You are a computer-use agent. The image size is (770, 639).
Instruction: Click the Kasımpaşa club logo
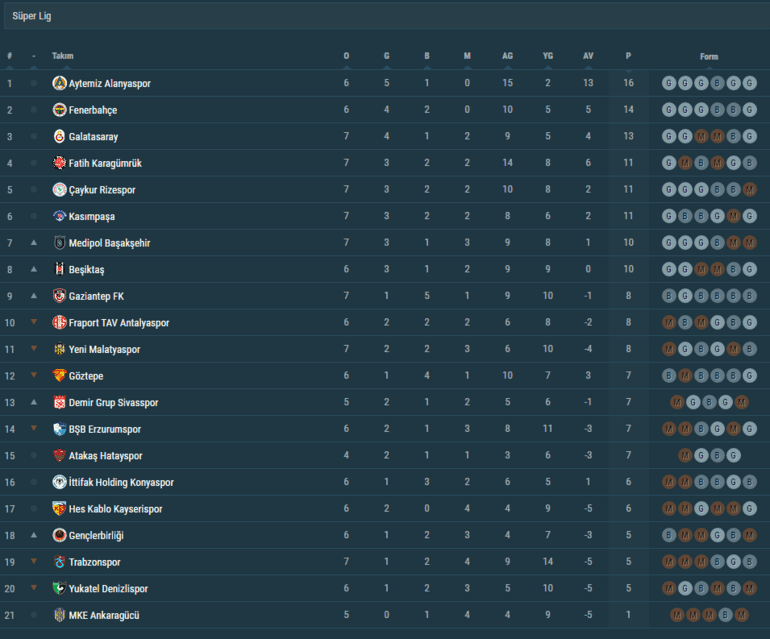[x=59, y=216]
